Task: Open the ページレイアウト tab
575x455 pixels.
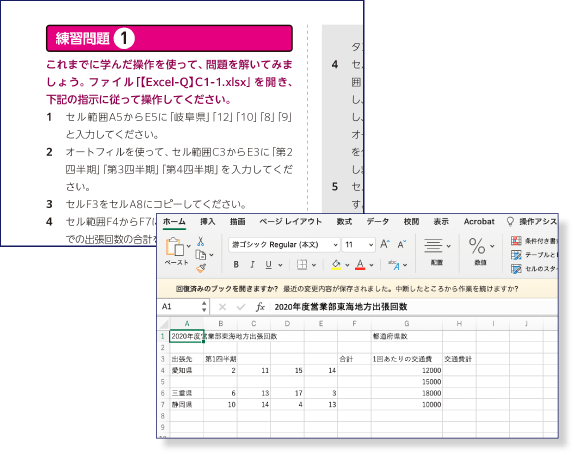Action: [x=290, y=221]
